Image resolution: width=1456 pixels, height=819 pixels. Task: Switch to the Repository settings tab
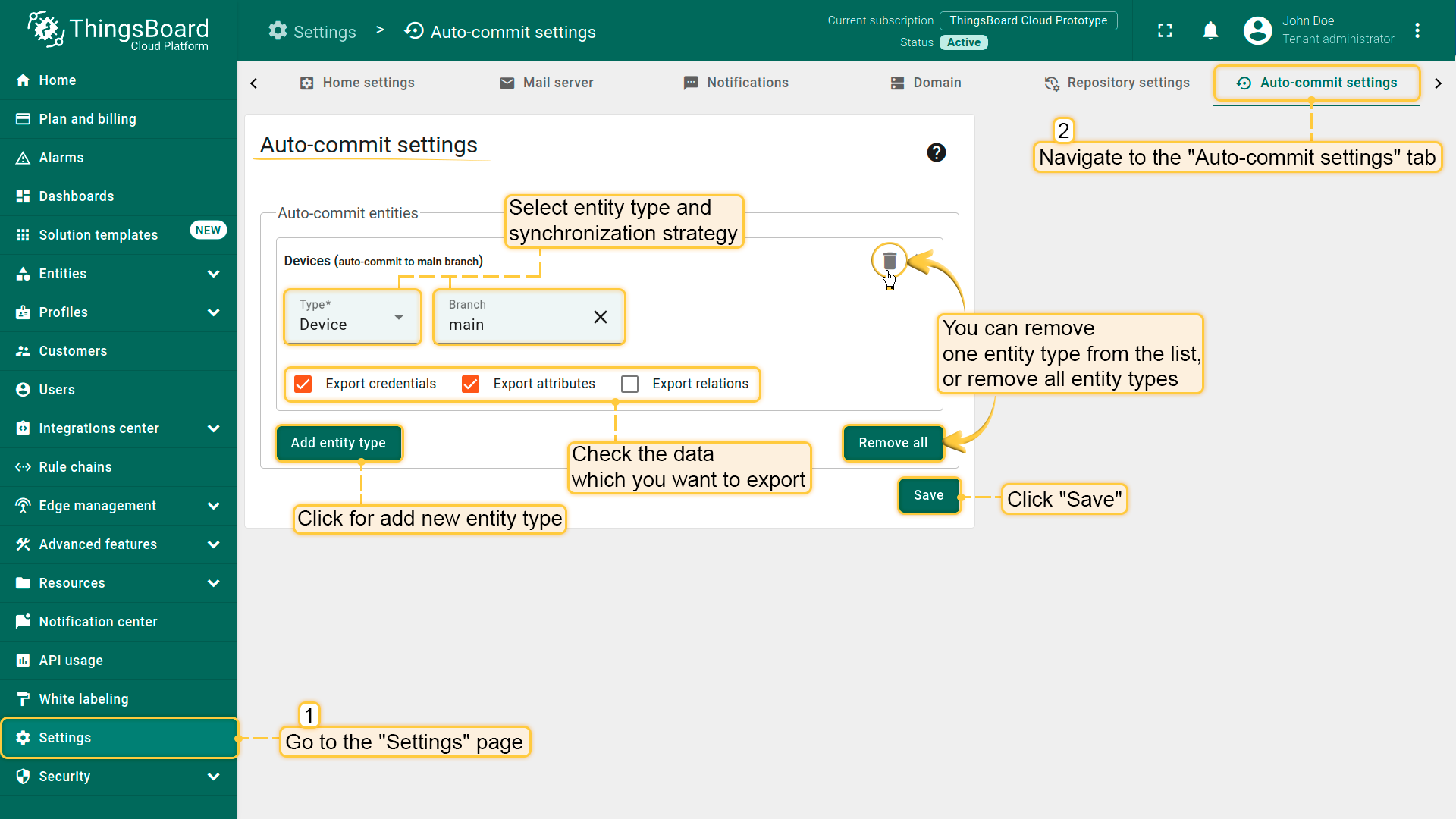1117,83
